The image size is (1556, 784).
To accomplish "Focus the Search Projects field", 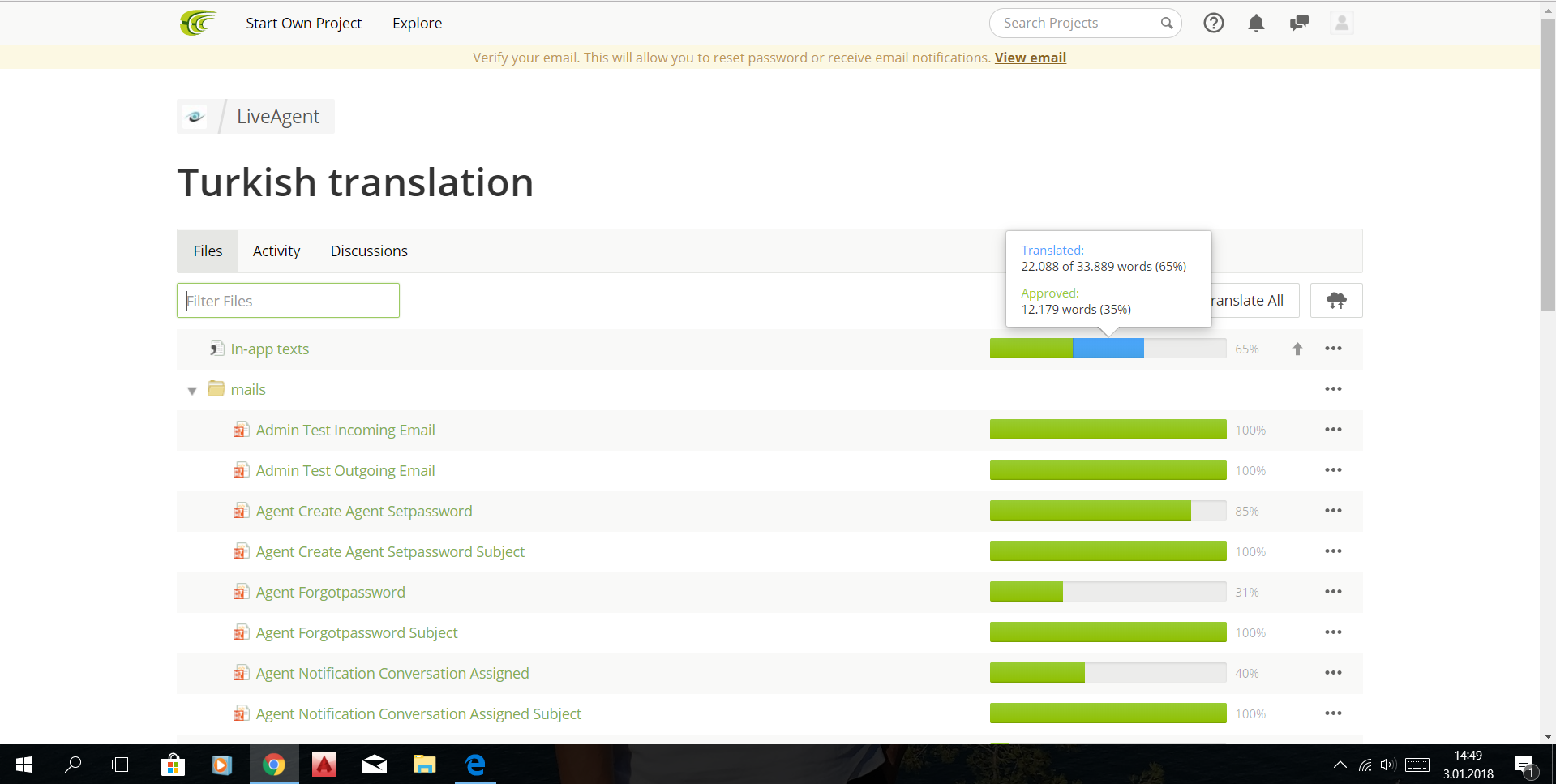I will 1085,23.
